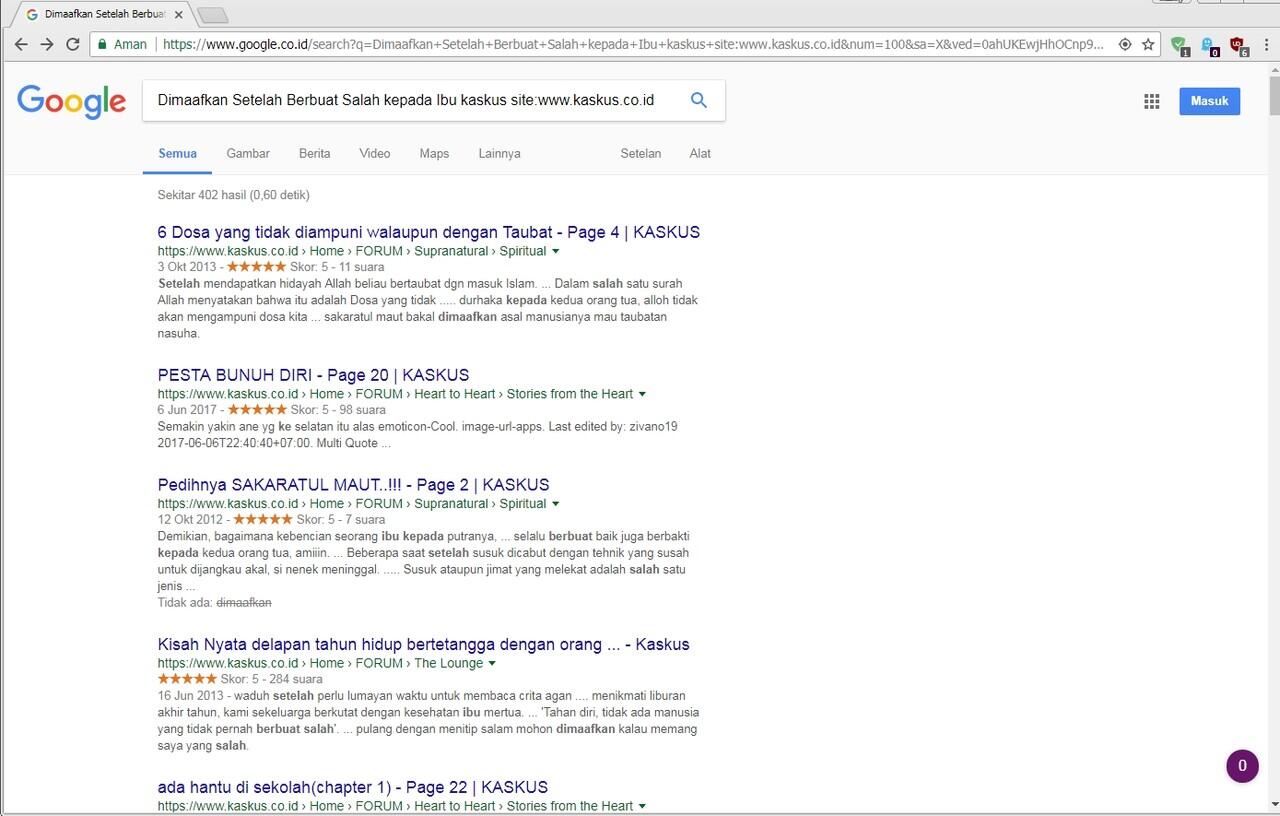Open the blue Ghostery extension icon
Screen dimensions: 1280x816
1209,45
